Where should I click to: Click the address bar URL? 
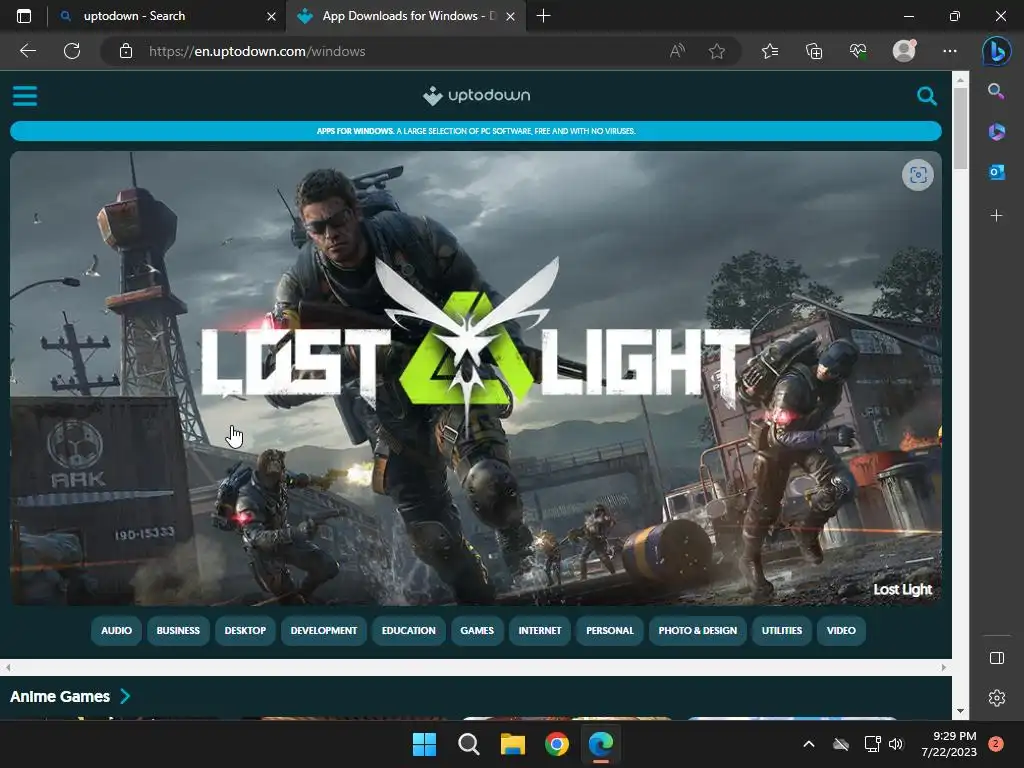click(257, 51)
